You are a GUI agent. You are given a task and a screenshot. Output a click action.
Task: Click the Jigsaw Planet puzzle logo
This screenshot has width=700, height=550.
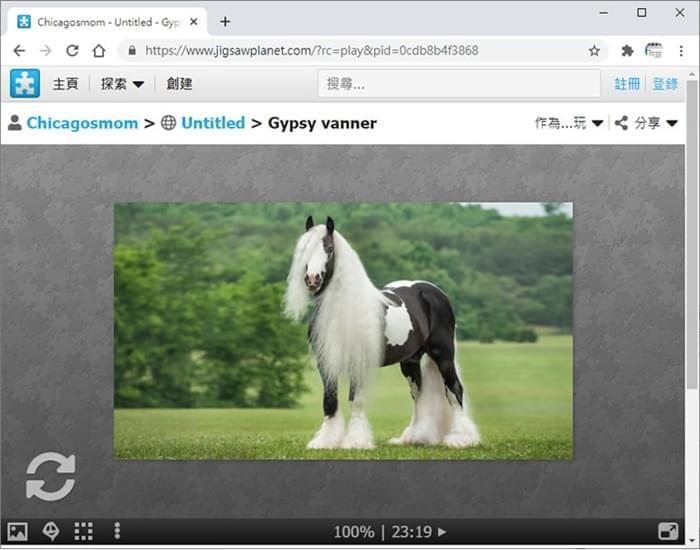point(25,83)
